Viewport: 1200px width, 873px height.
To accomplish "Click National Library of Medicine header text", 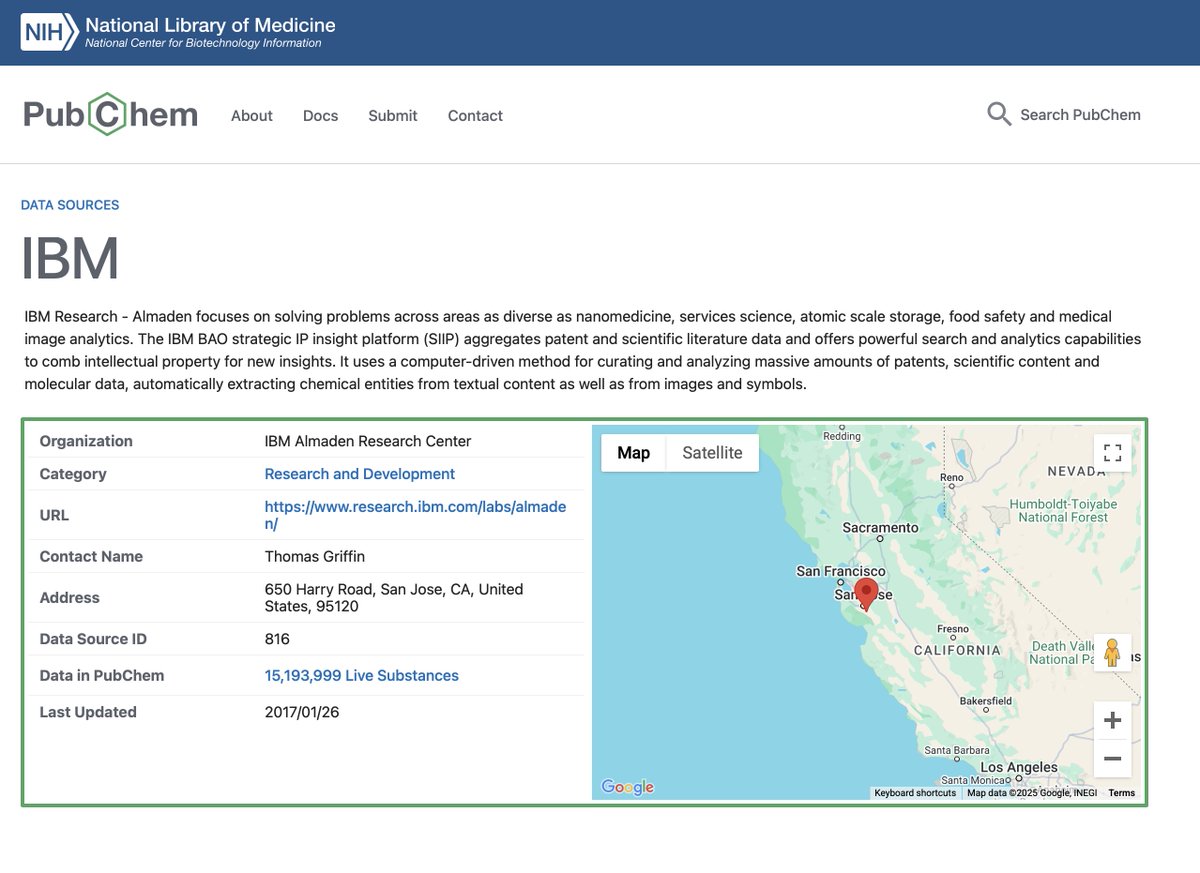I will point(211,25).
